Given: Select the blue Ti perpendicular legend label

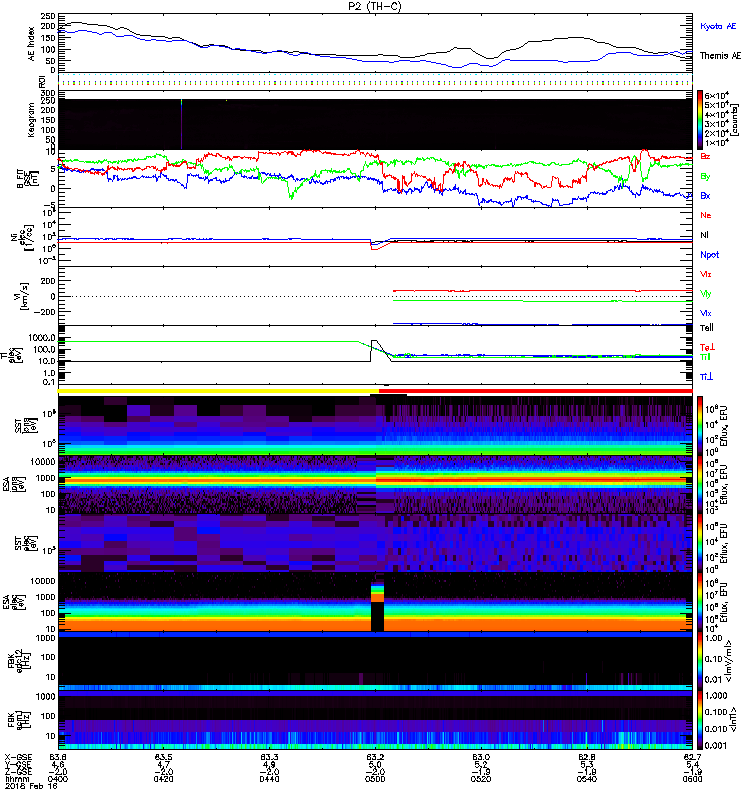Looking at the screenshot, I should pyautogui.click(x=707, y=377).
